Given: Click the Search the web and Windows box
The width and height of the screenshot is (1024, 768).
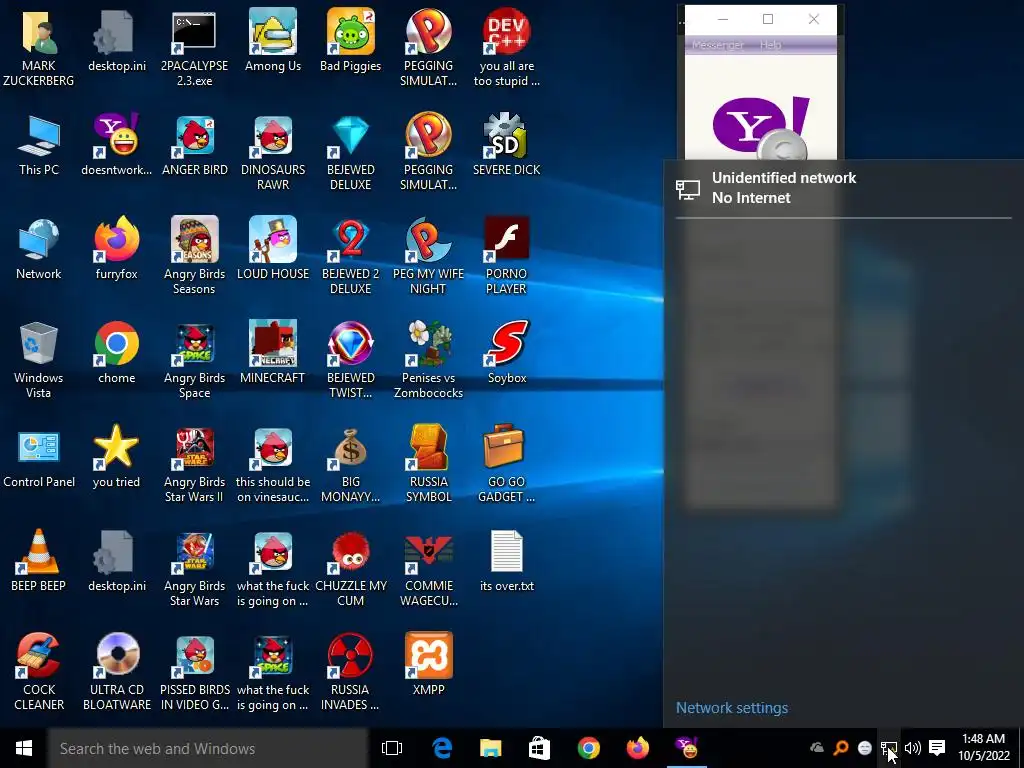Looking at the screenshot, I should 208,748.
